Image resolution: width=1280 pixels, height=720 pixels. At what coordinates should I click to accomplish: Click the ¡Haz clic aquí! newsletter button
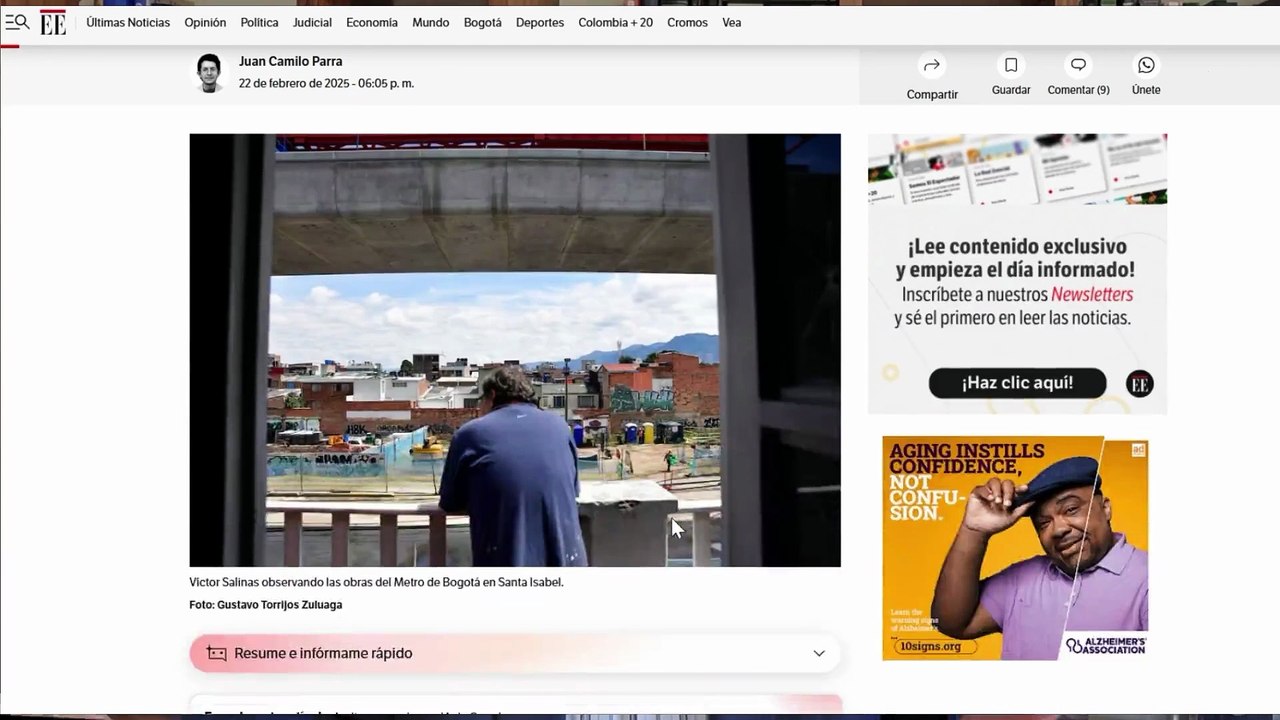coord(1017,383)
